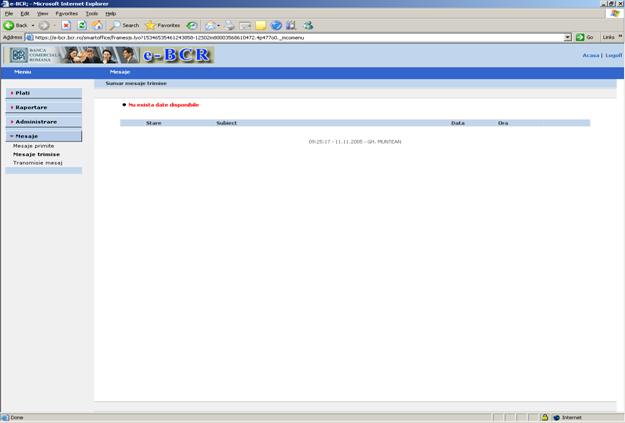Open the Tools menu
625x423 pixels.
tap(91, 13)
